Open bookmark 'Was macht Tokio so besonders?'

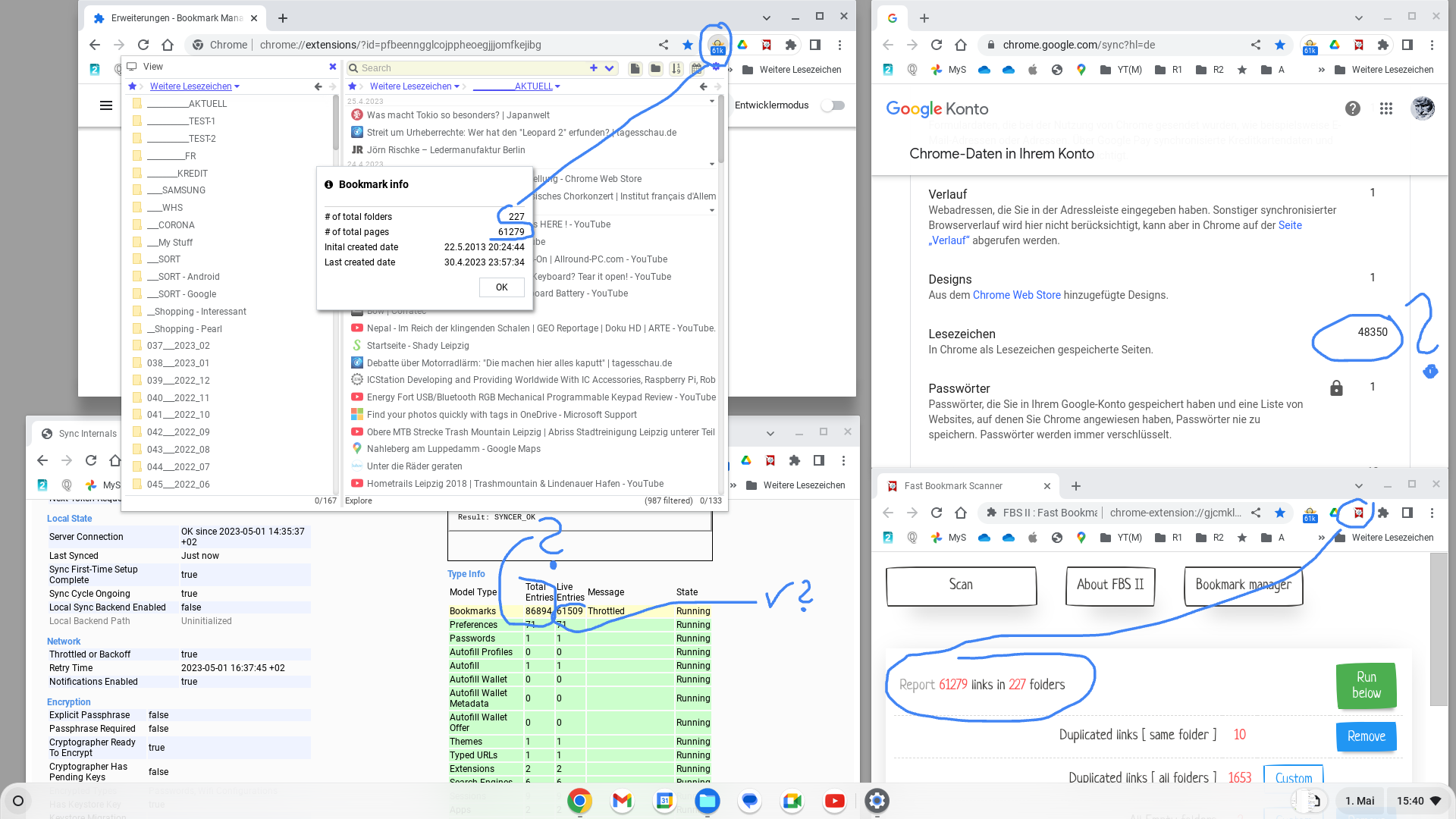(458, 115)
